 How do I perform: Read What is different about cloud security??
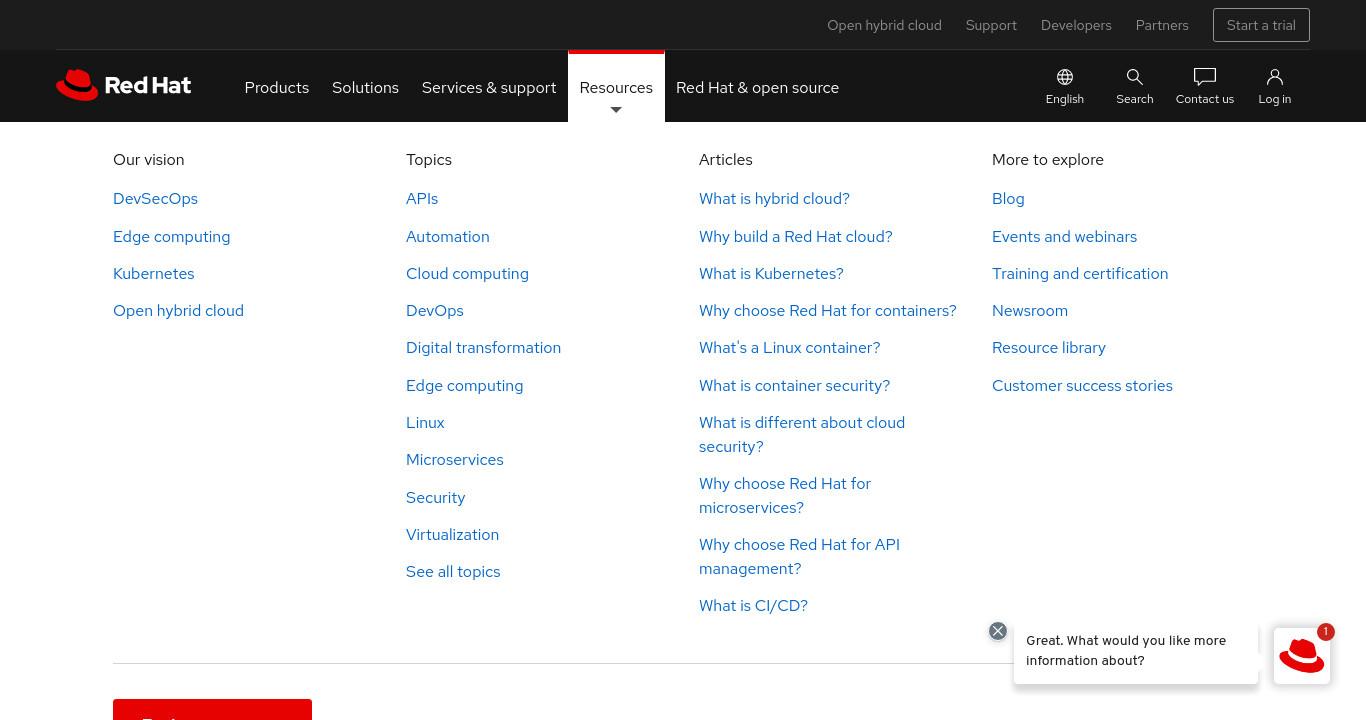(x=802, y=434)
